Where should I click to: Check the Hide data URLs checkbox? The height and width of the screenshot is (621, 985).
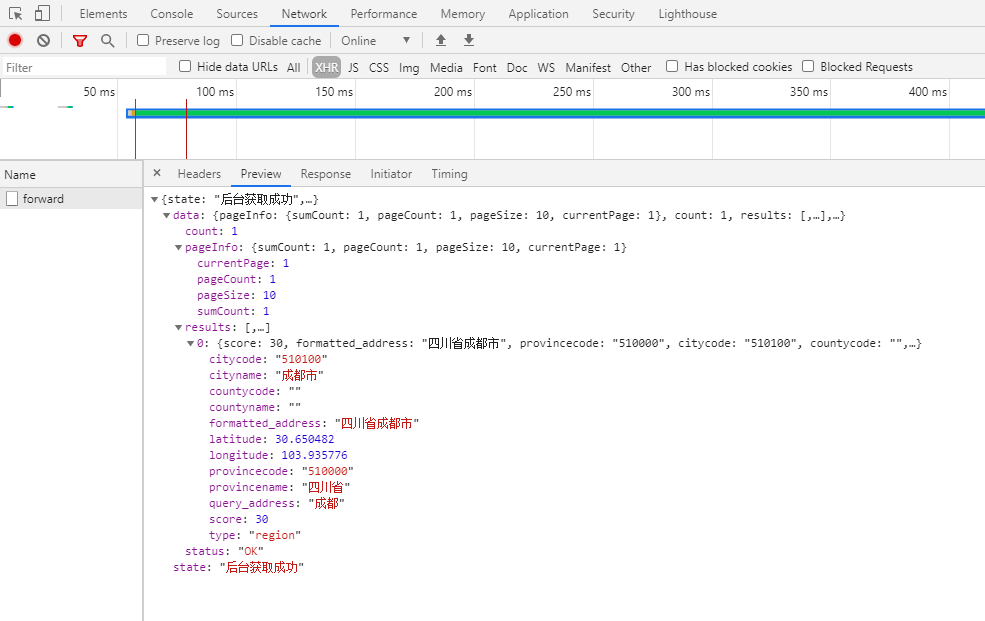(185, 66)
